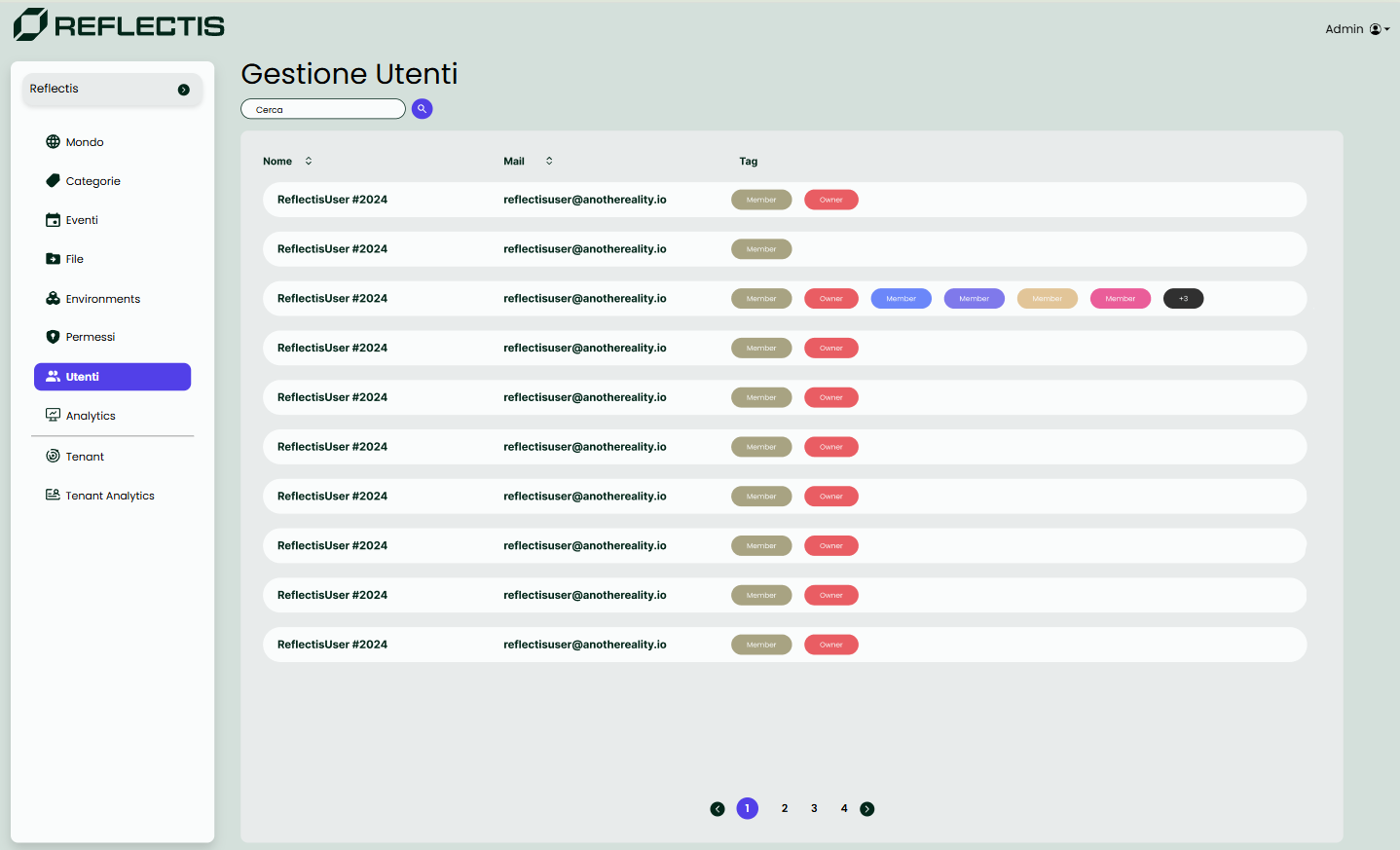Click the pink Member tag in third row
Image resolution: width=1400 pixels, height=850 pixels.
[1120, 299]
